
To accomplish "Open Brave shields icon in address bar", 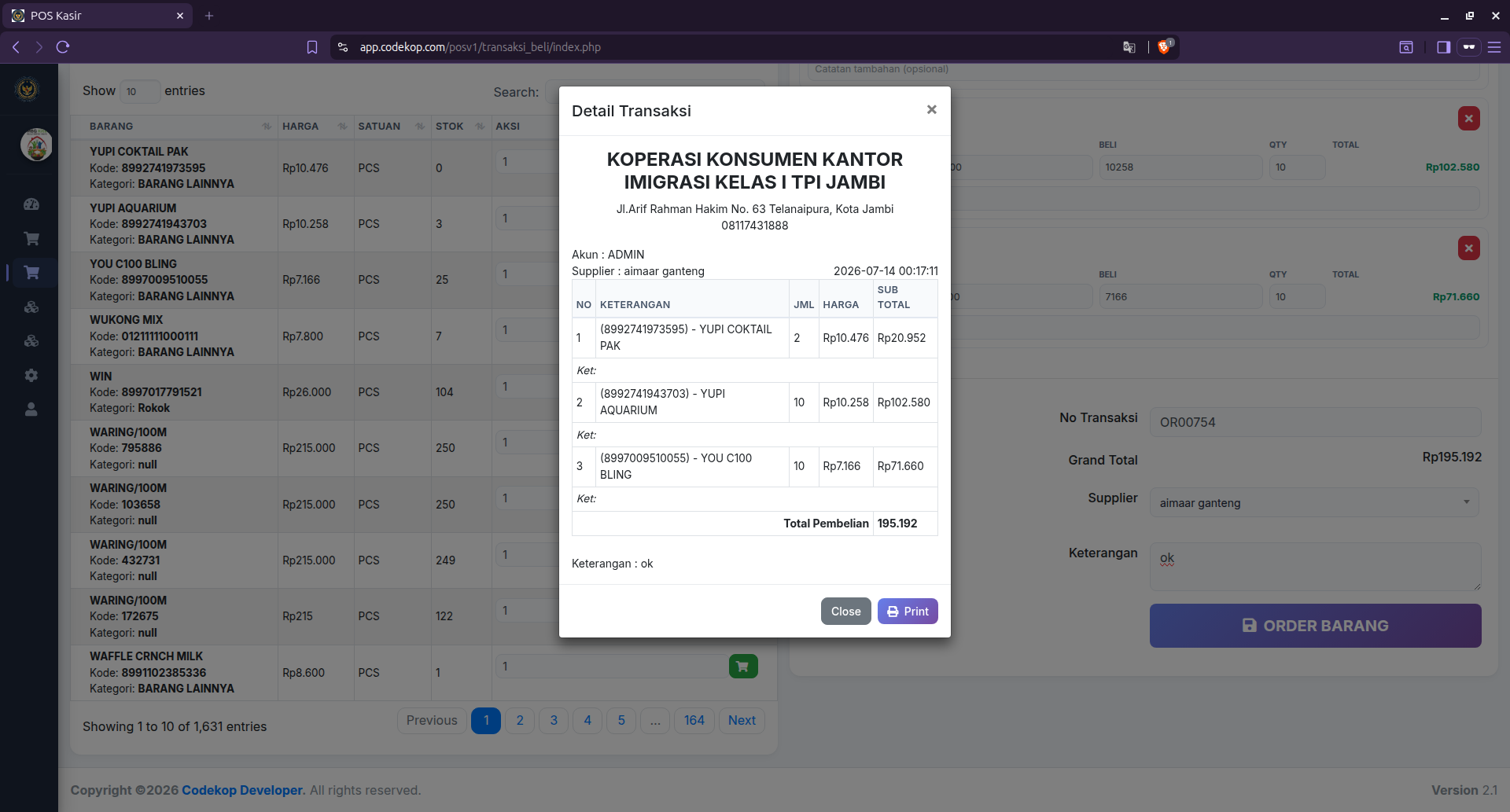I will (1164, 47).
